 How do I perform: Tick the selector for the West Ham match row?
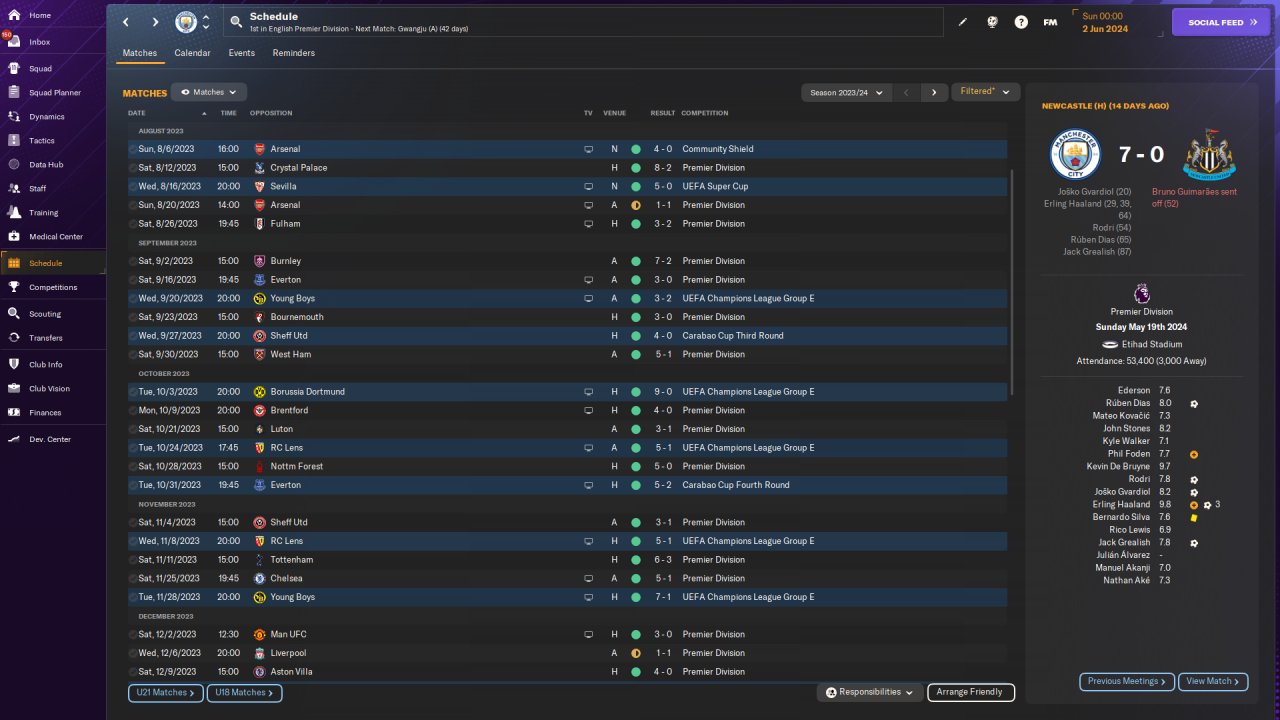pos(133,355)
